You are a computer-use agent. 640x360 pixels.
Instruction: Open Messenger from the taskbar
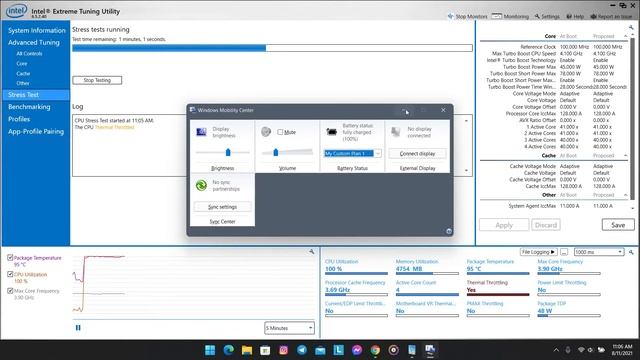357,350
